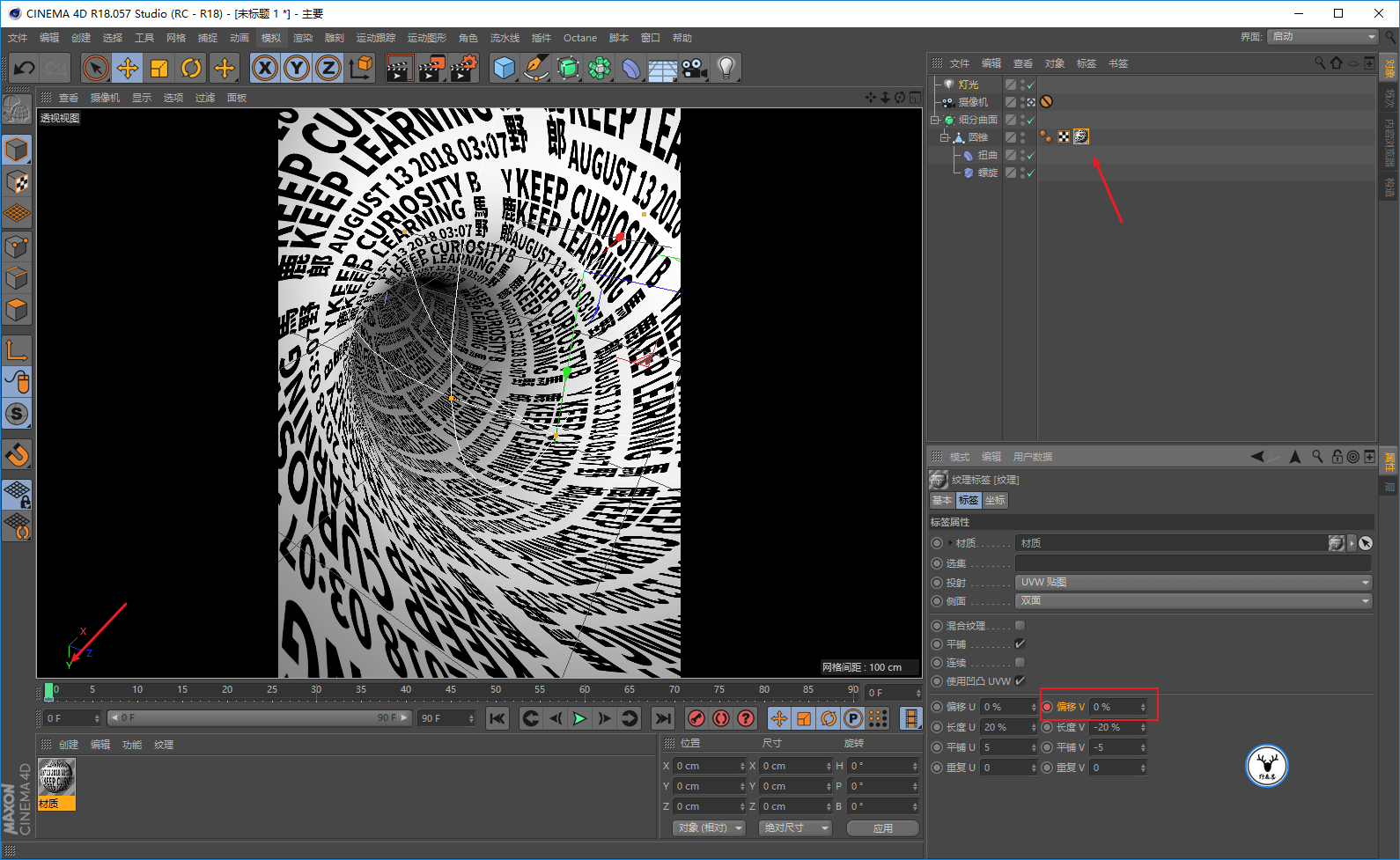
Task: Toggle the X axis lock
Action: pyautogui.click(x=265, y=68)
